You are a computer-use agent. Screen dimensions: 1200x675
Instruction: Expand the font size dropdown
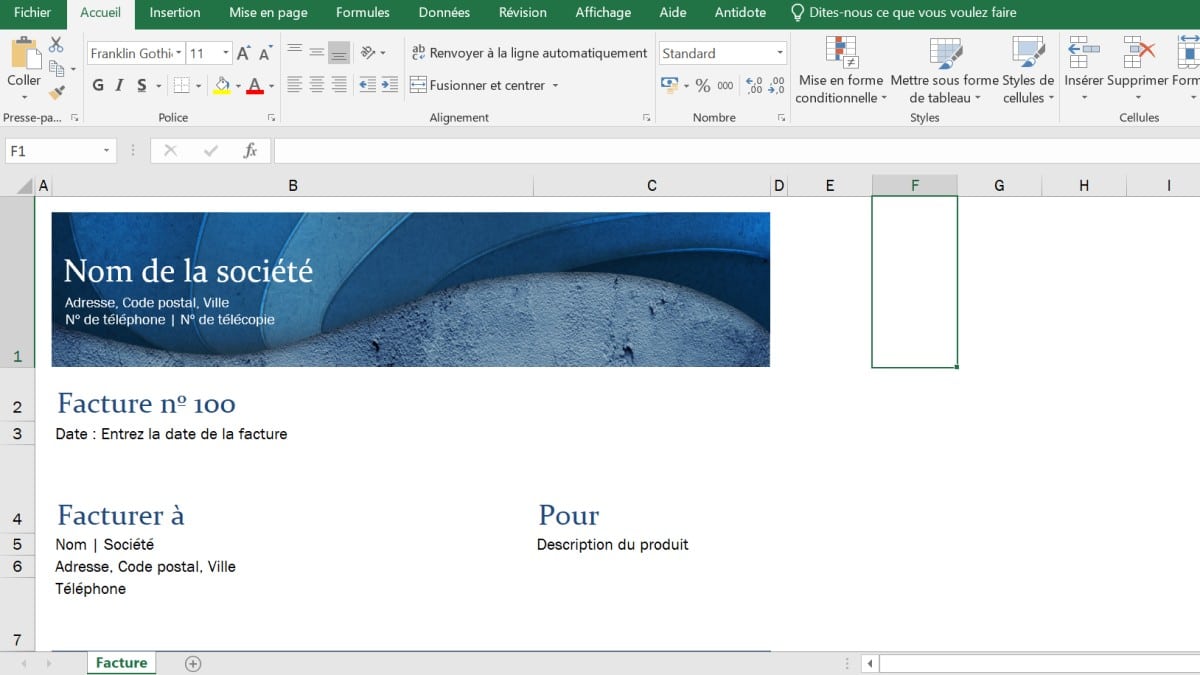(x=226, y=53)
